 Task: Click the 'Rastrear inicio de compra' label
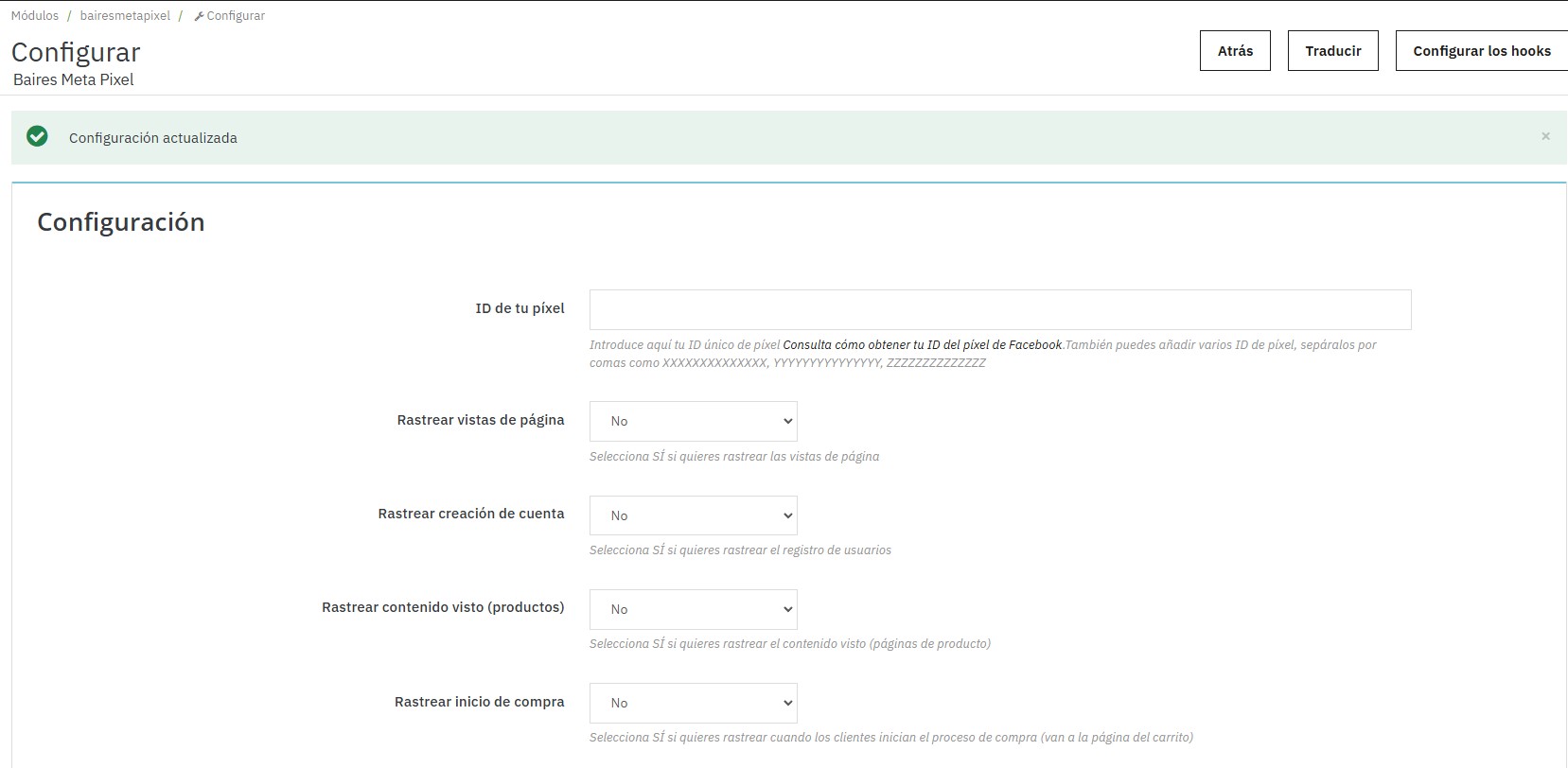479,702
